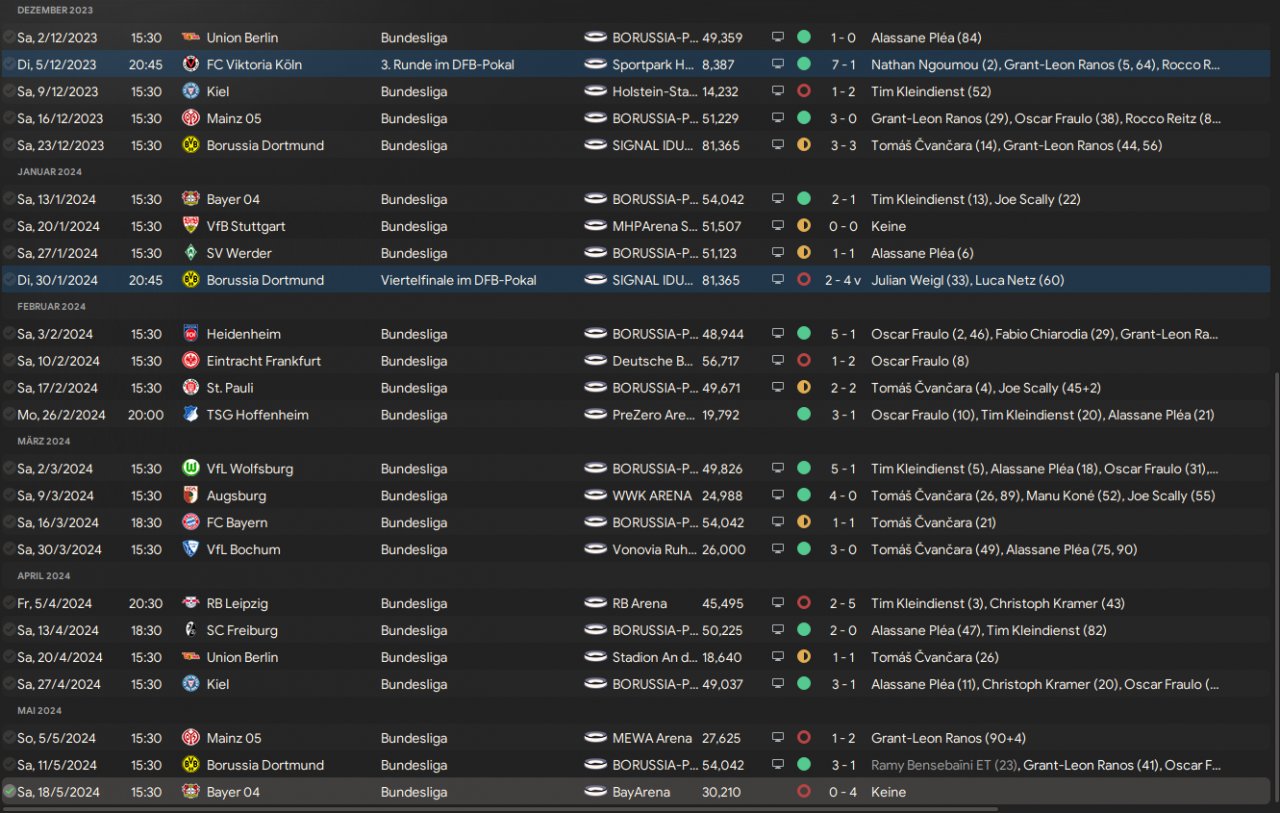Open the MEWA Arena stadium link
This screenshot has width=1280, height=813.
click(652, 740)
